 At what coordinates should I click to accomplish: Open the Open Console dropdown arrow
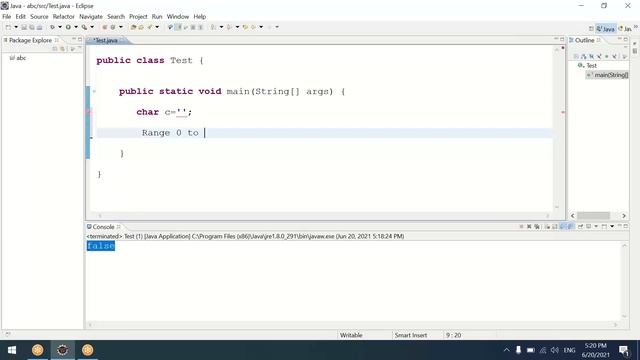coord(612,227)
